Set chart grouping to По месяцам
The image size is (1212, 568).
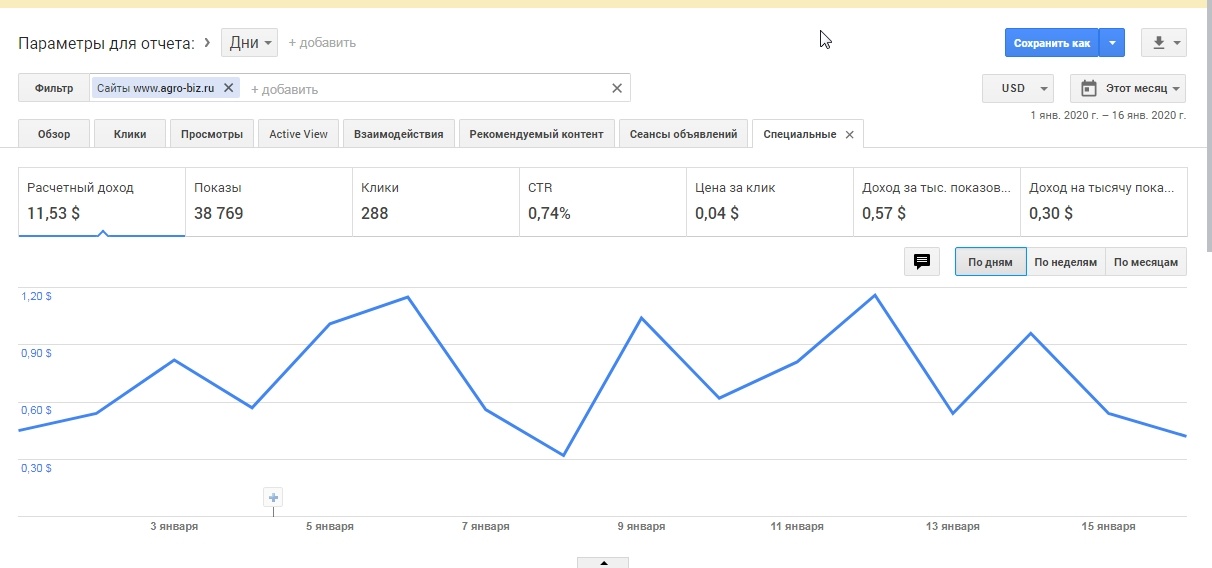pos(1146,262)
